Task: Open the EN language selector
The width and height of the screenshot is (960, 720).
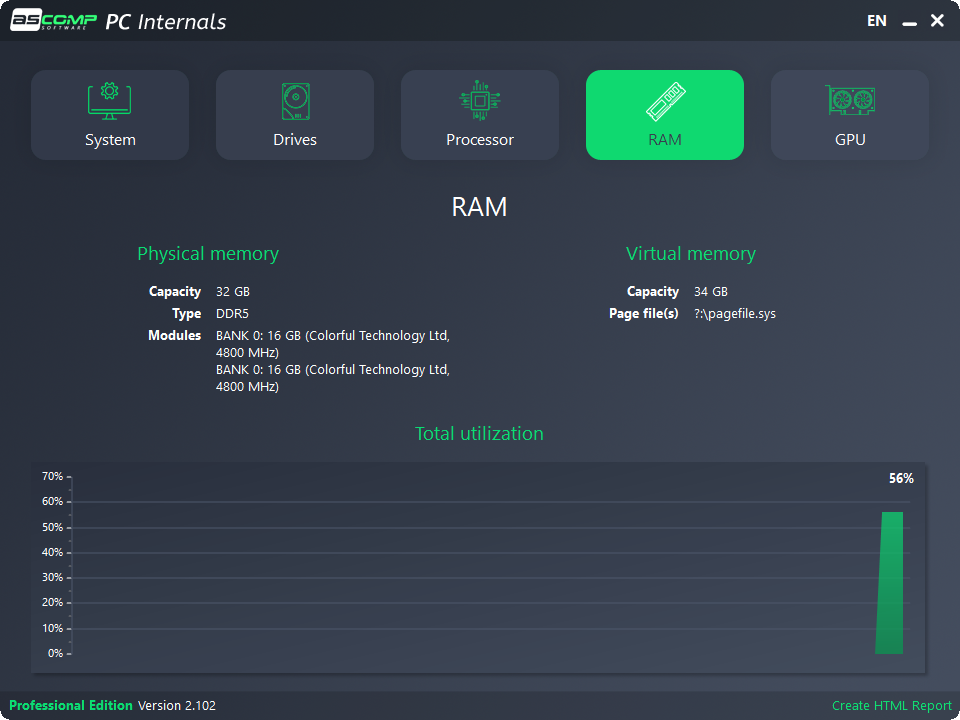Action: click(x=876, y=20)
